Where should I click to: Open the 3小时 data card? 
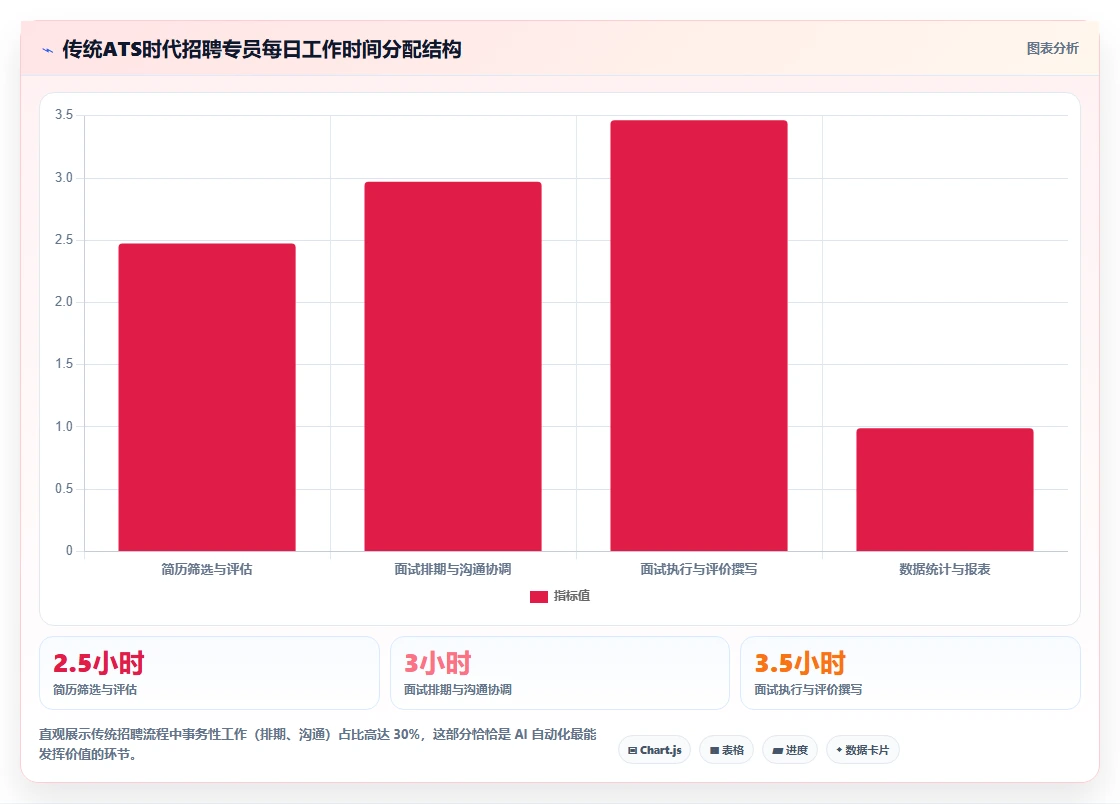coord(560,673)
